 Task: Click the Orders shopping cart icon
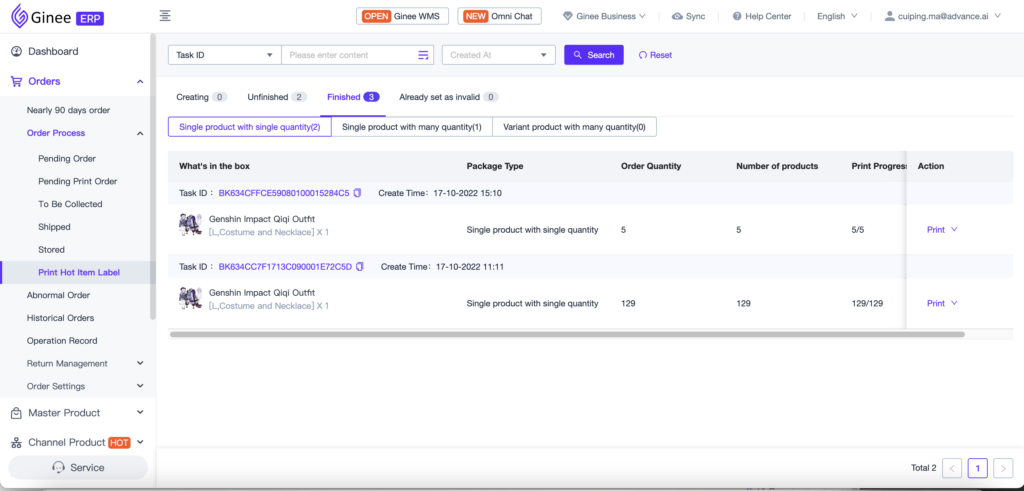tap(17, 81)
